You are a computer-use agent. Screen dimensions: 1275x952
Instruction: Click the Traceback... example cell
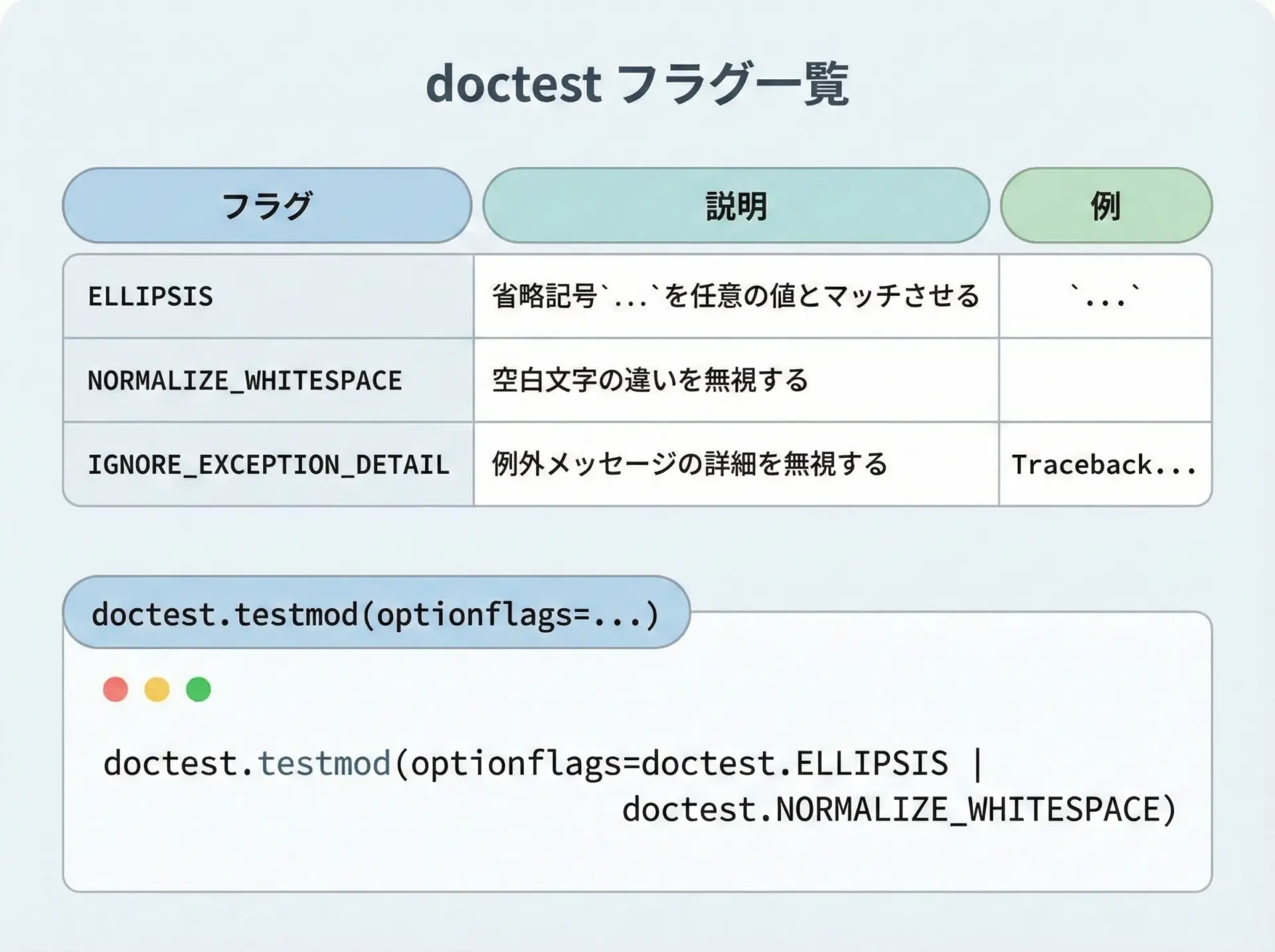[x=1104, y=464]
